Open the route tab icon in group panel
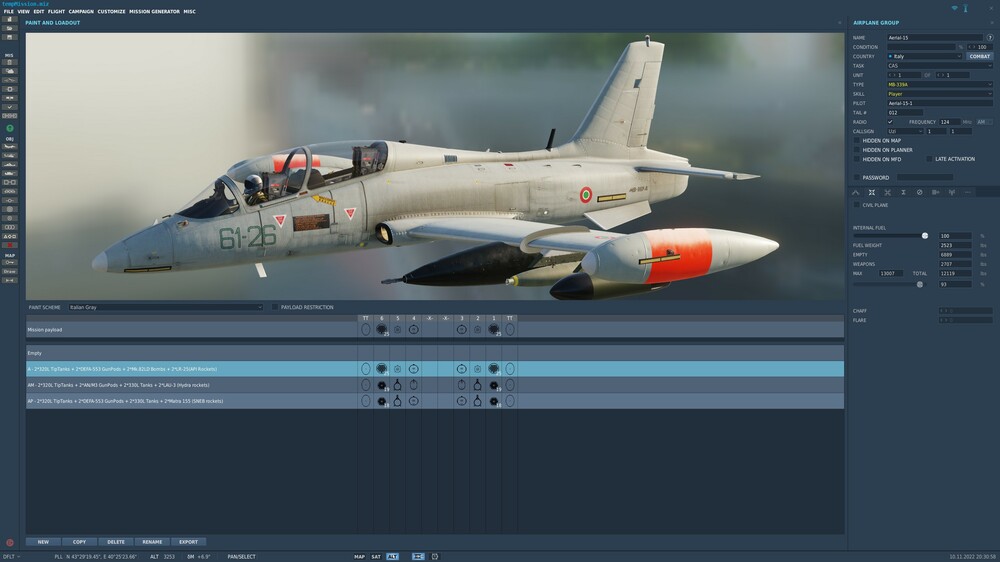 (856, 193)
